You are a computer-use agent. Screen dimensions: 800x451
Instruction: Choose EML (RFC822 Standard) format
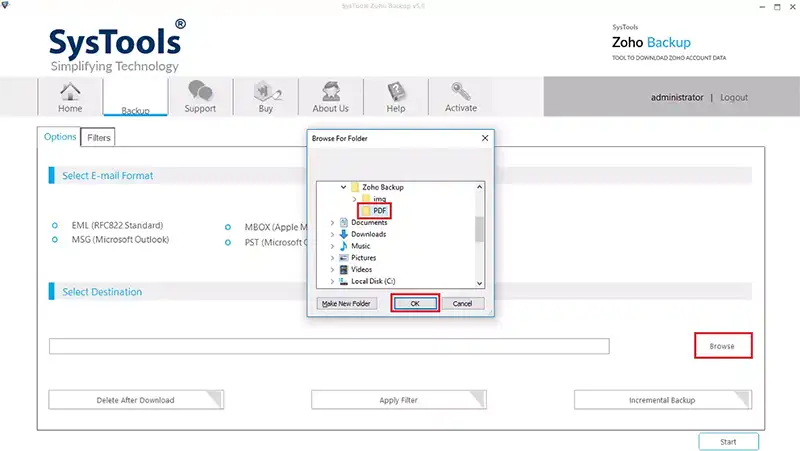55,225
